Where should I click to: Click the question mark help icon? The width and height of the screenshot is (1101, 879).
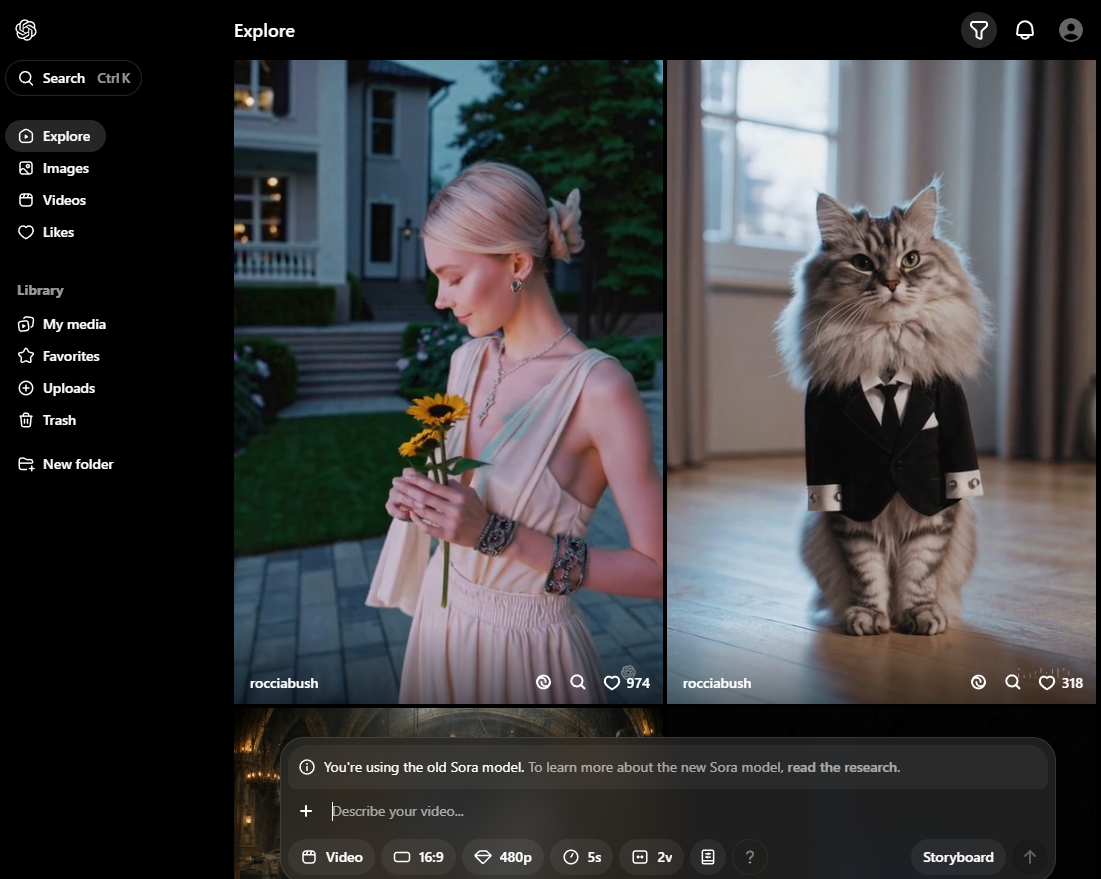750,857
